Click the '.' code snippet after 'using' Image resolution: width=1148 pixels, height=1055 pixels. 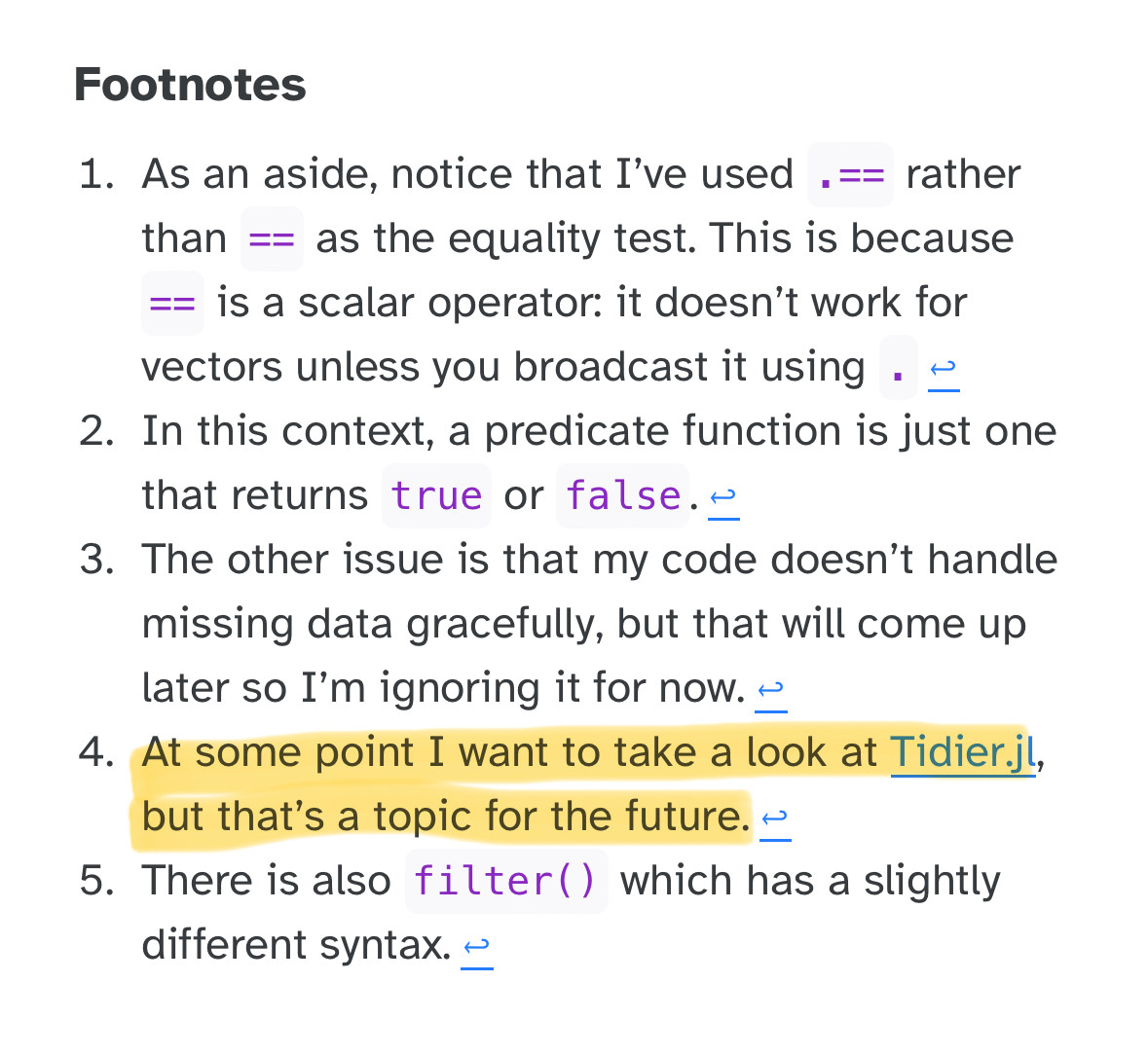point(899,367)
